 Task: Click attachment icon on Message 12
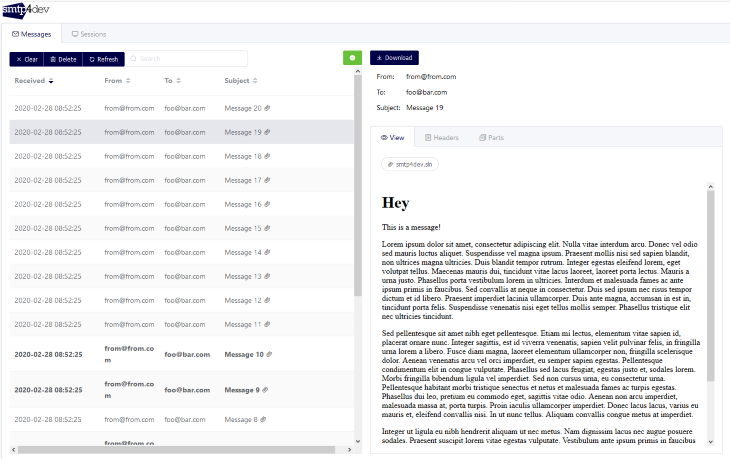pyautogui.click(x=267, y=300)
